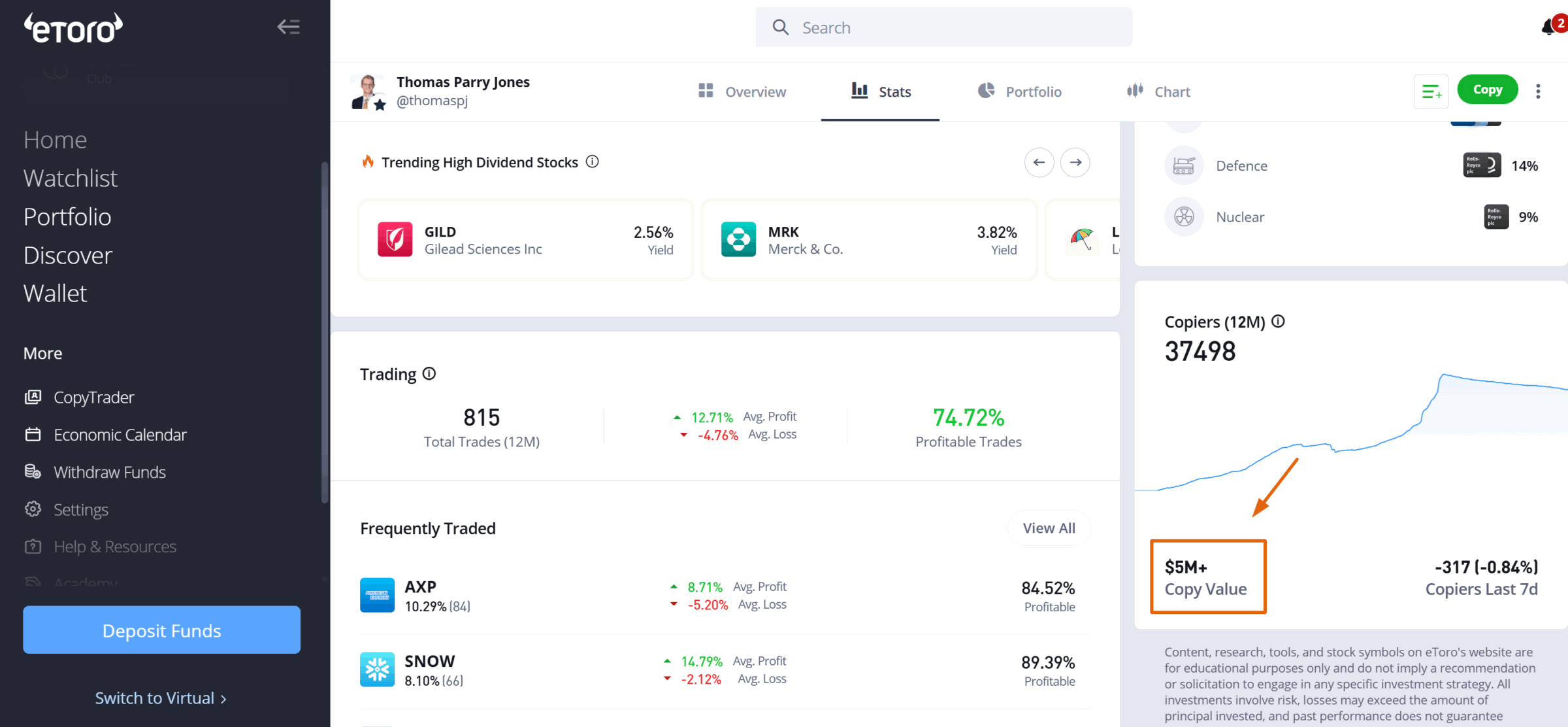Open Economic Calendar in the sidebar
This screenshot has width=1568, height=727.
(x=120, y=435)
